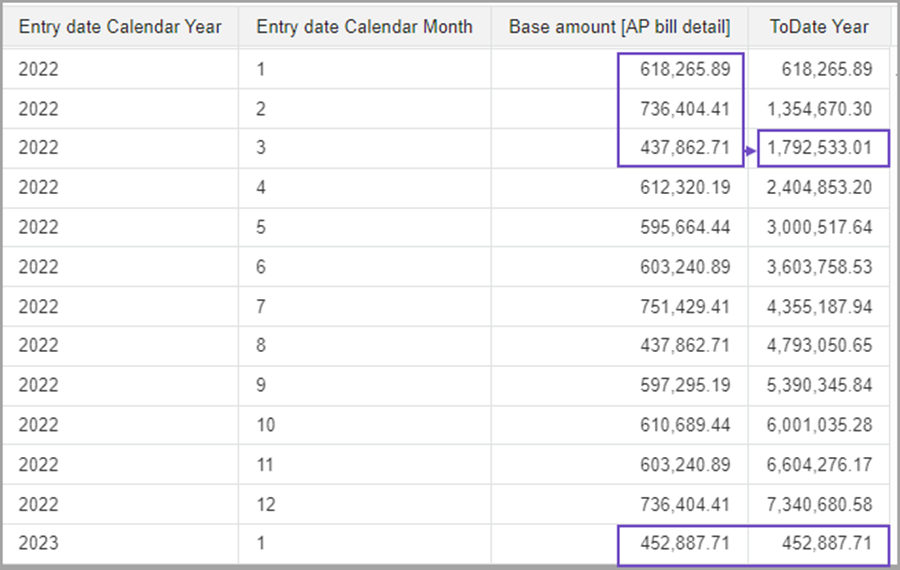
Task: Select the base amount 610,689.44 cell
Action: tap(685, 425)
